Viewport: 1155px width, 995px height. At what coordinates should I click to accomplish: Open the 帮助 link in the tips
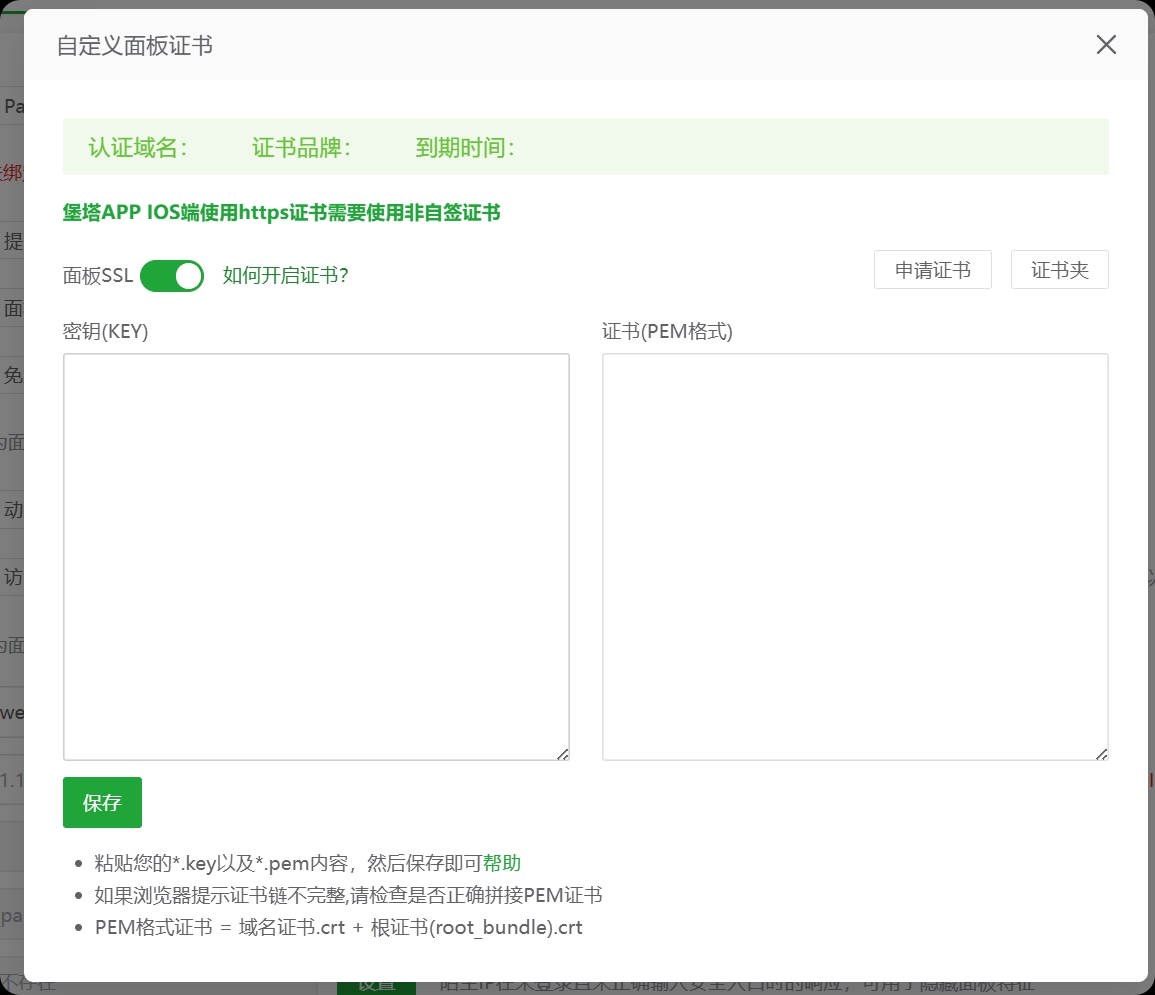[x=502, y=863]
